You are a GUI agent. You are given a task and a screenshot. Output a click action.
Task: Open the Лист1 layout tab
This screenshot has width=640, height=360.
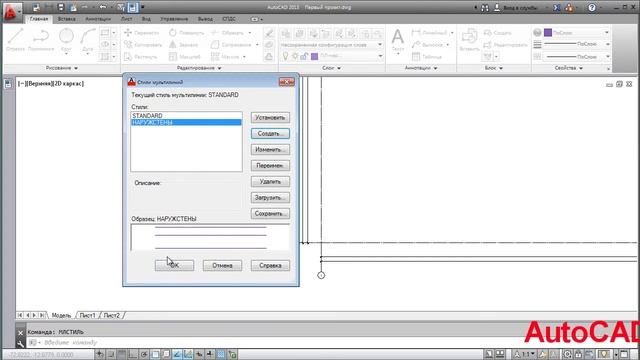[x=87, y=316]
